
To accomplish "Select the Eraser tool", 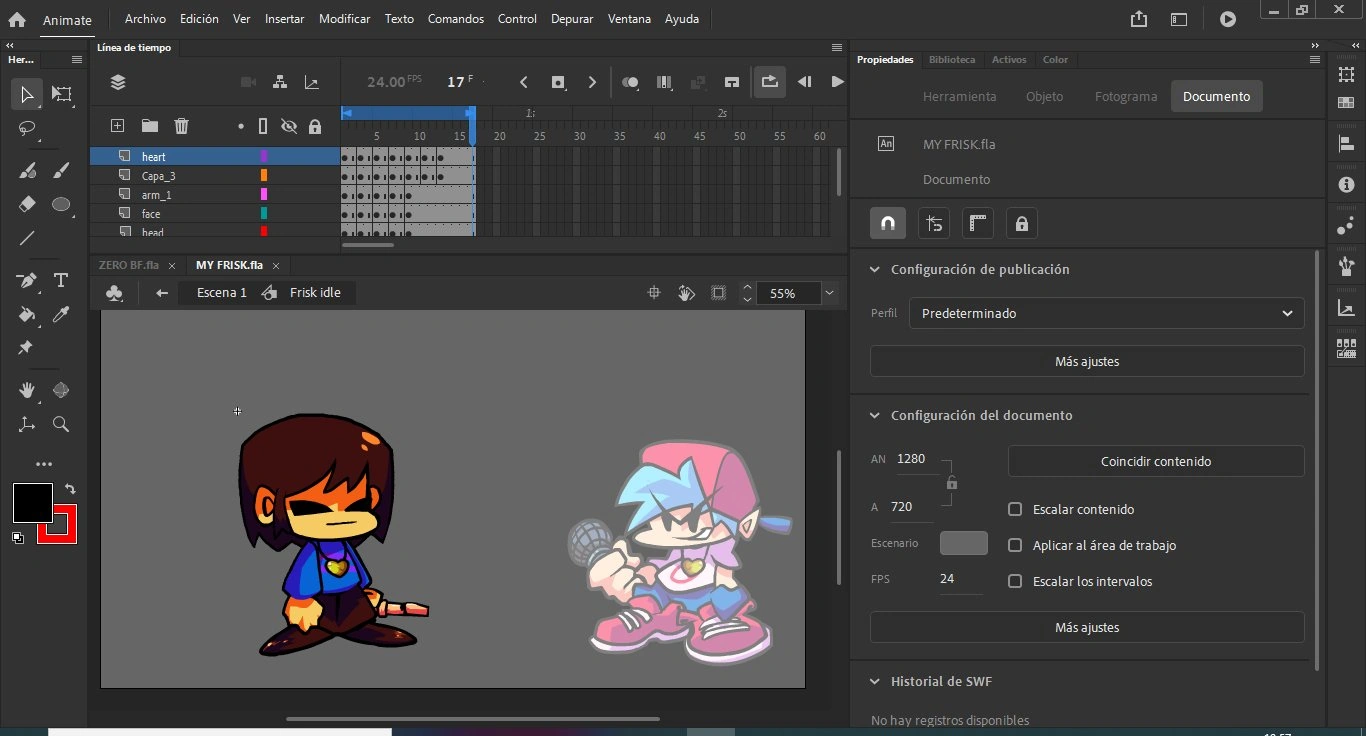I will (x=27, y=204).
